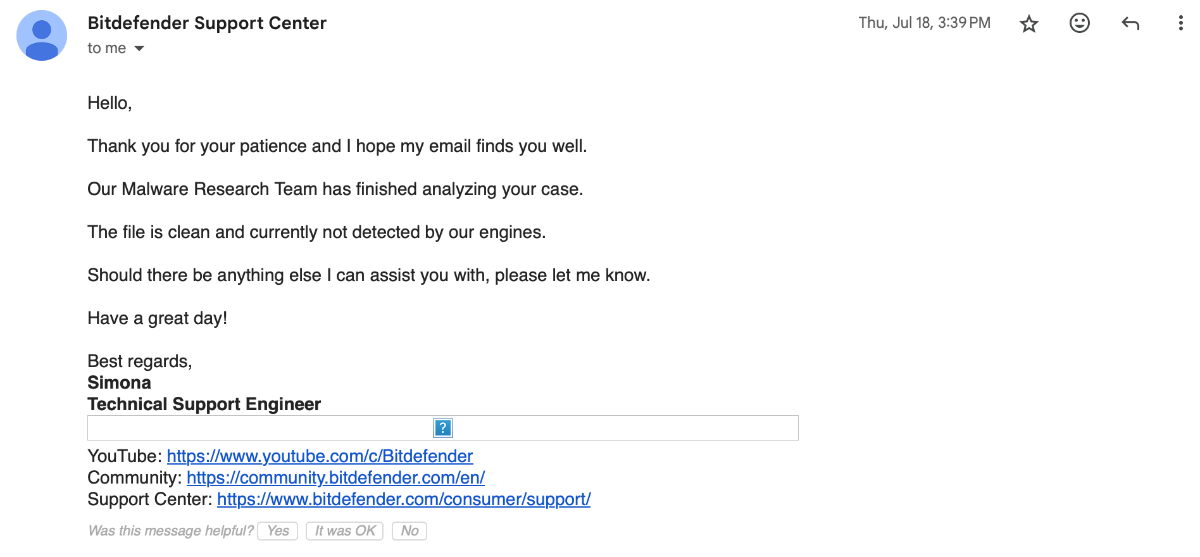Add an emoji reaction to the email
This screenshot has height=557, width=1200.
click(x=1080, y=23)
